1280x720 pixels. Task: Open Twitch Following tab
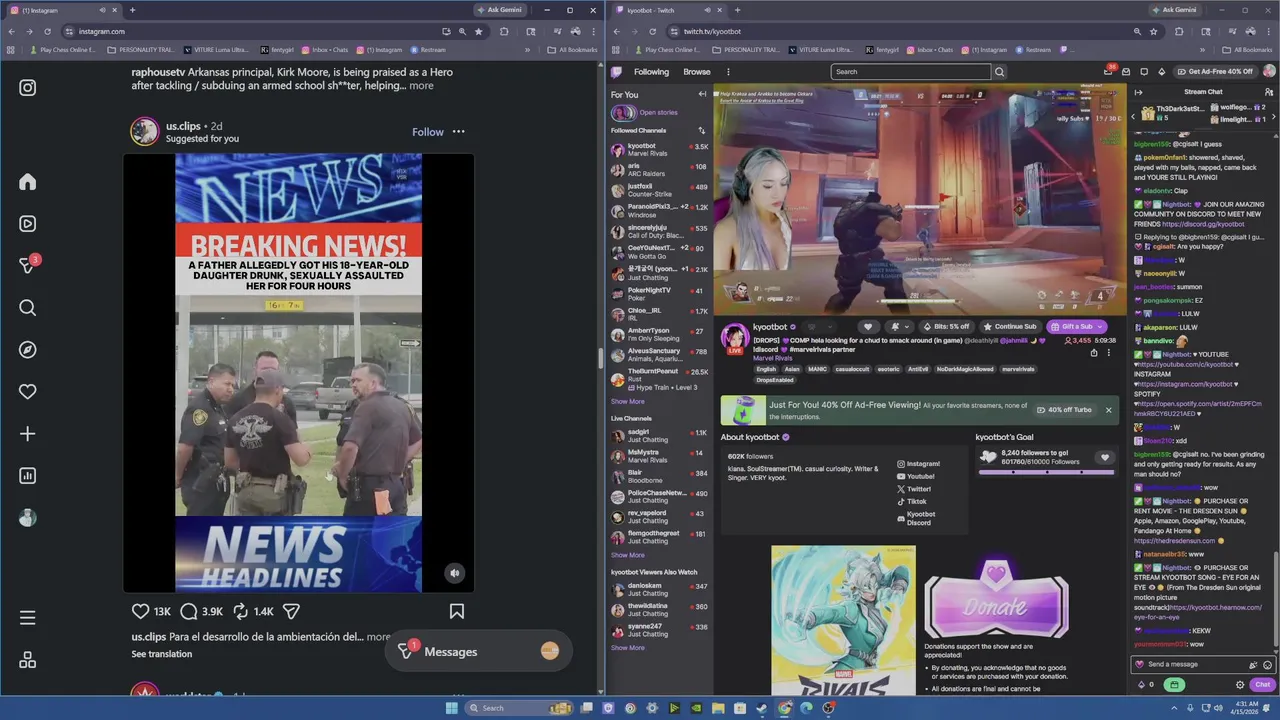click(x=651, y=72)
